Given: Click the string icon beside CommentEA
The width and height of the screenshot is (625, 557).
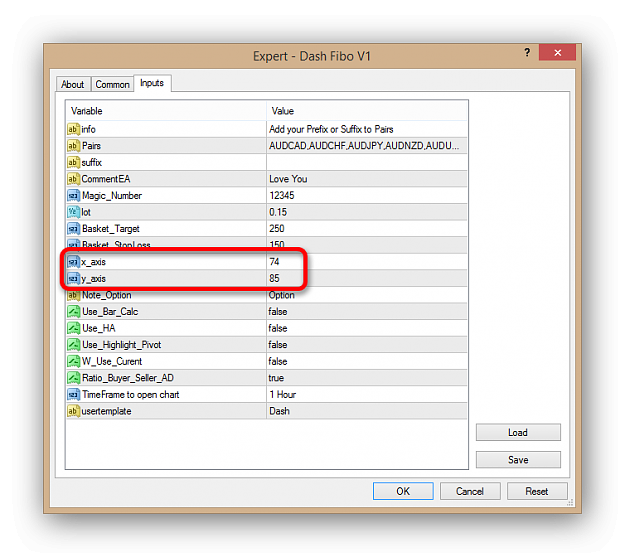Looking at the screenshot, I should coord(73,179).
